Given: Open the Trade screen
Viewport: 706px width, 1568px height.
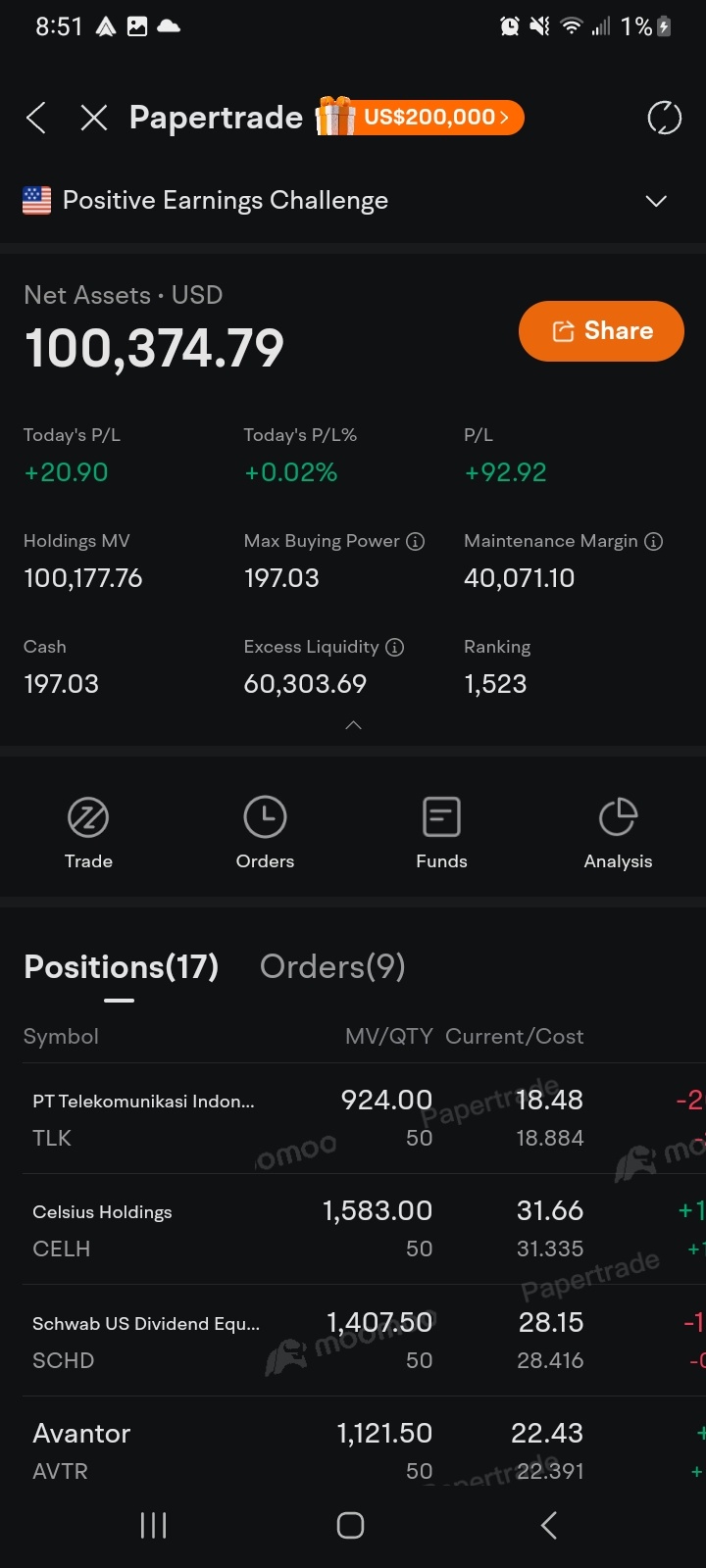Looking at the screenshot, I should tap(88, 833).
